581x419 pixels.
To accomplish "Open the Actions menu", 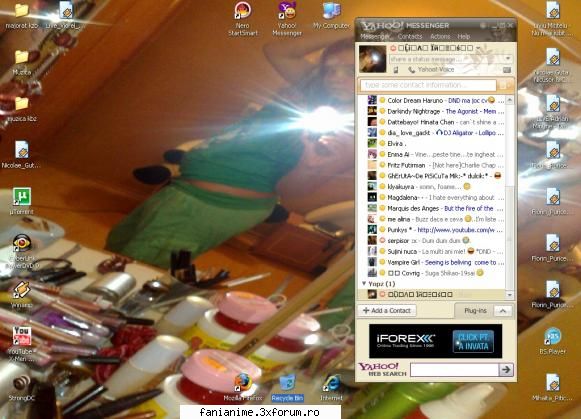I will coord(440,37).
